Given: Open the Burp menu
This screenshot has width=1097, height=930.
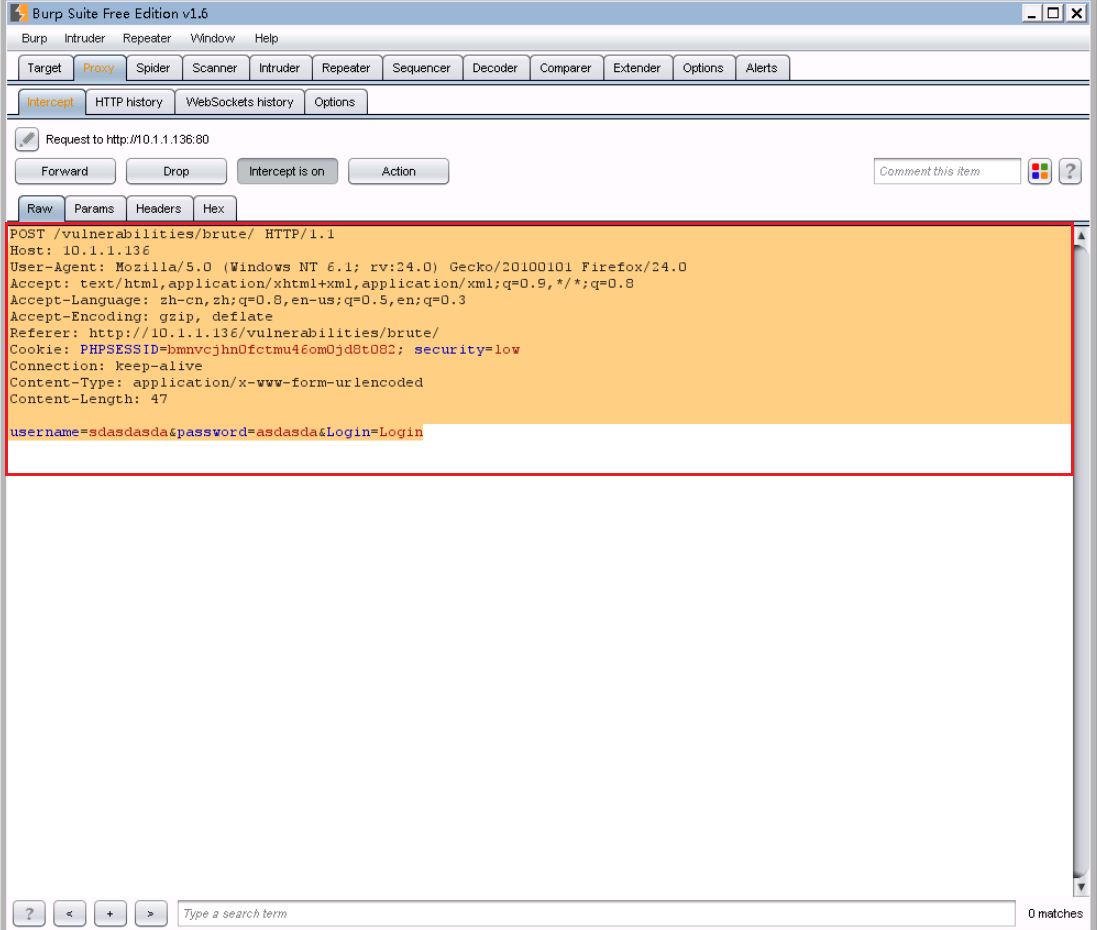Looking at the screenshot, I should (x=34, y=38).
